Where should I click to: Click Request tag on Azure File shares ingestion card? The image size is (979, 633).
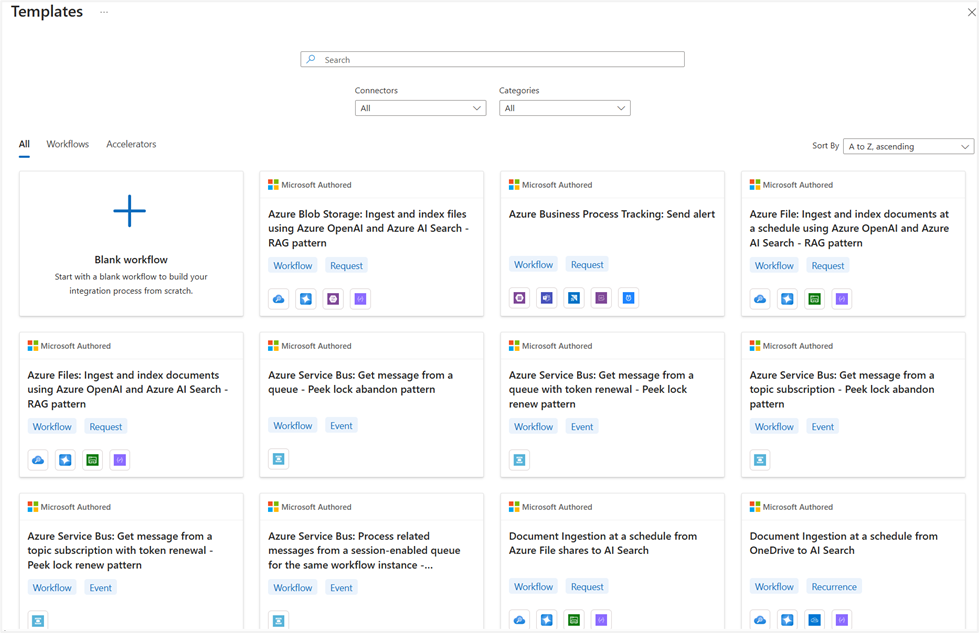588,587
